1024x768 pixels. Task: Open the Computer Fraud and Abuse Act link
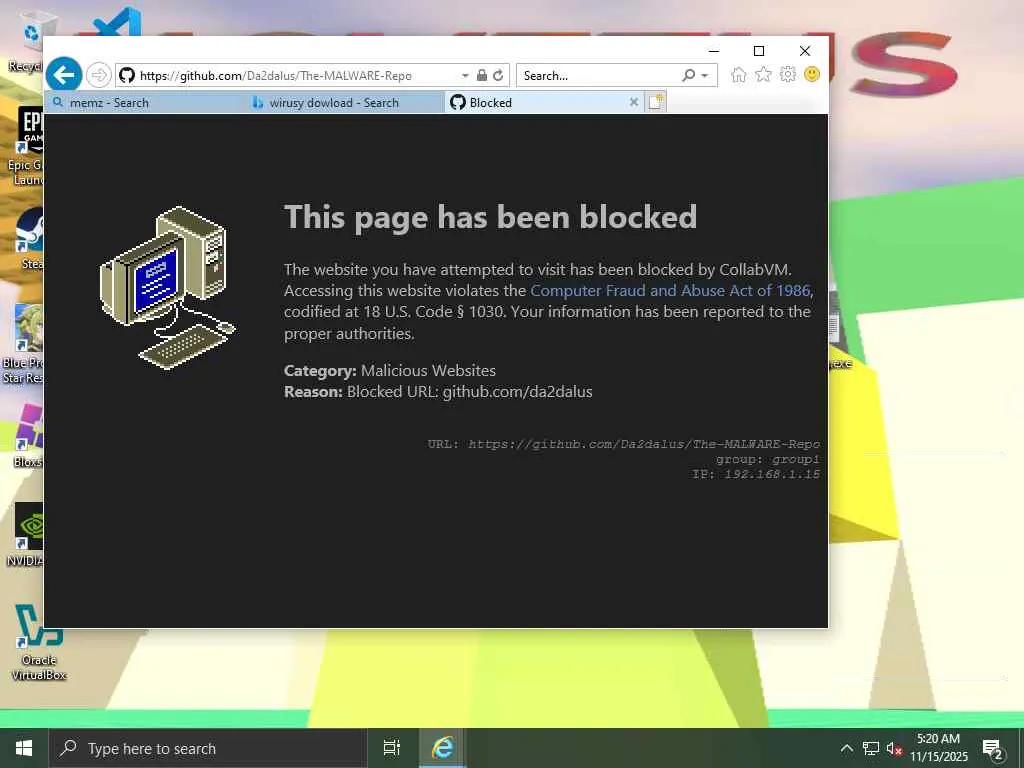pos(670,291)
